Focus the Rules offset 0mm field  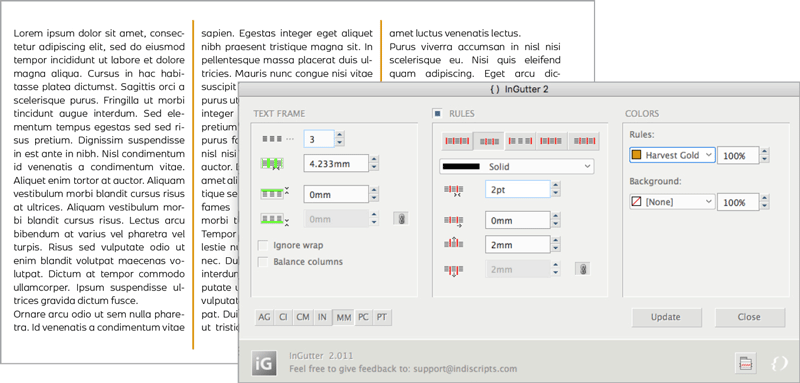[x=517, y=220]
